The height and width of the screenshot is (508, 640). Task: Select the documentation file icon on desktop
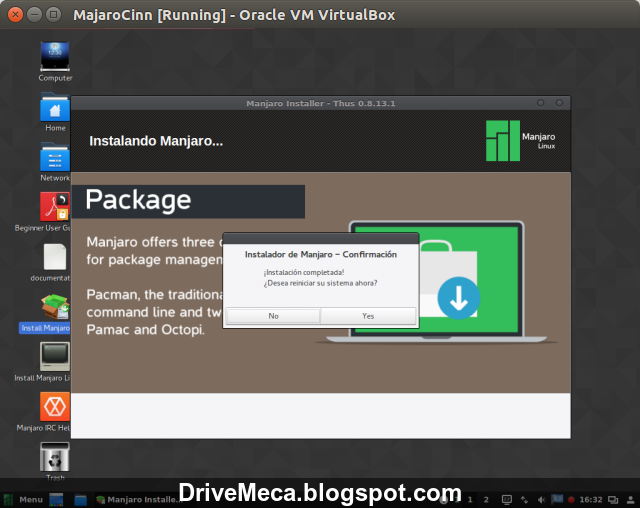[54, 262]
